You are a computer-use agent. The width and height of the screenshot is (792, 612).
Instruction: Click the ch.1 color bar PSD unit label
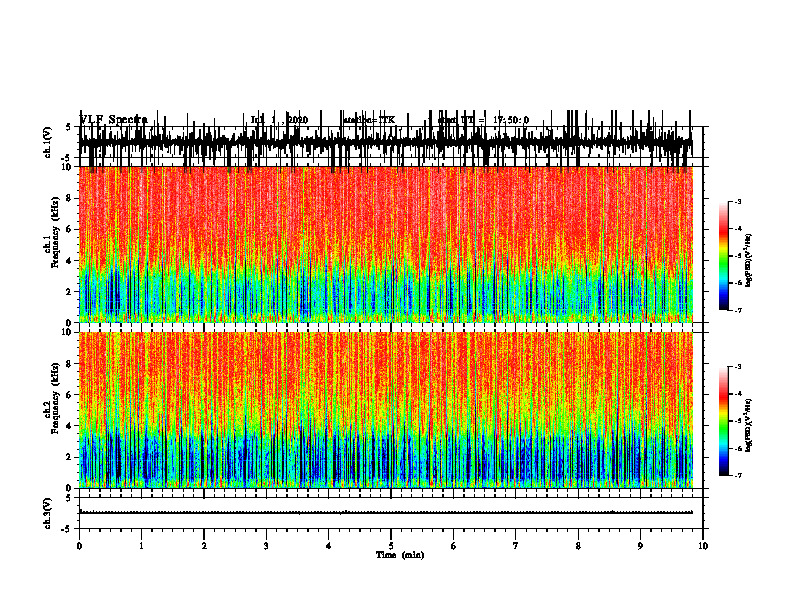[749, 260]
